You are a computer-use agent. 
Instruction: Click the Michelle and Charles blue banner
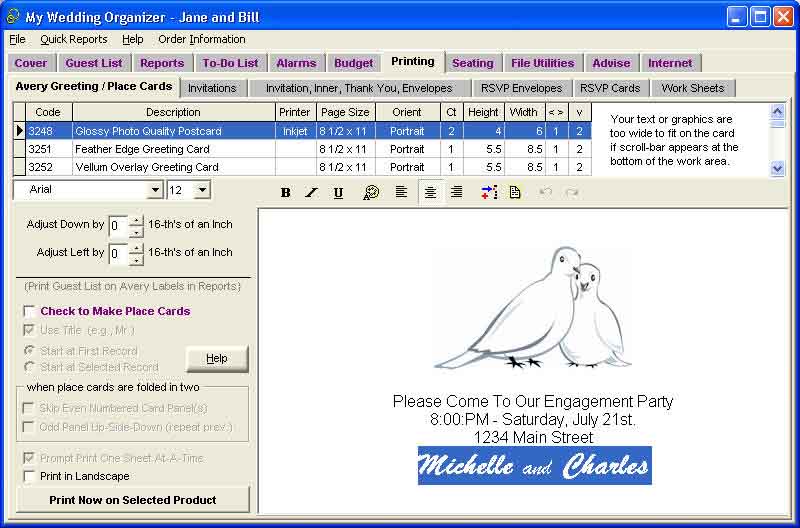pos(534,465)
